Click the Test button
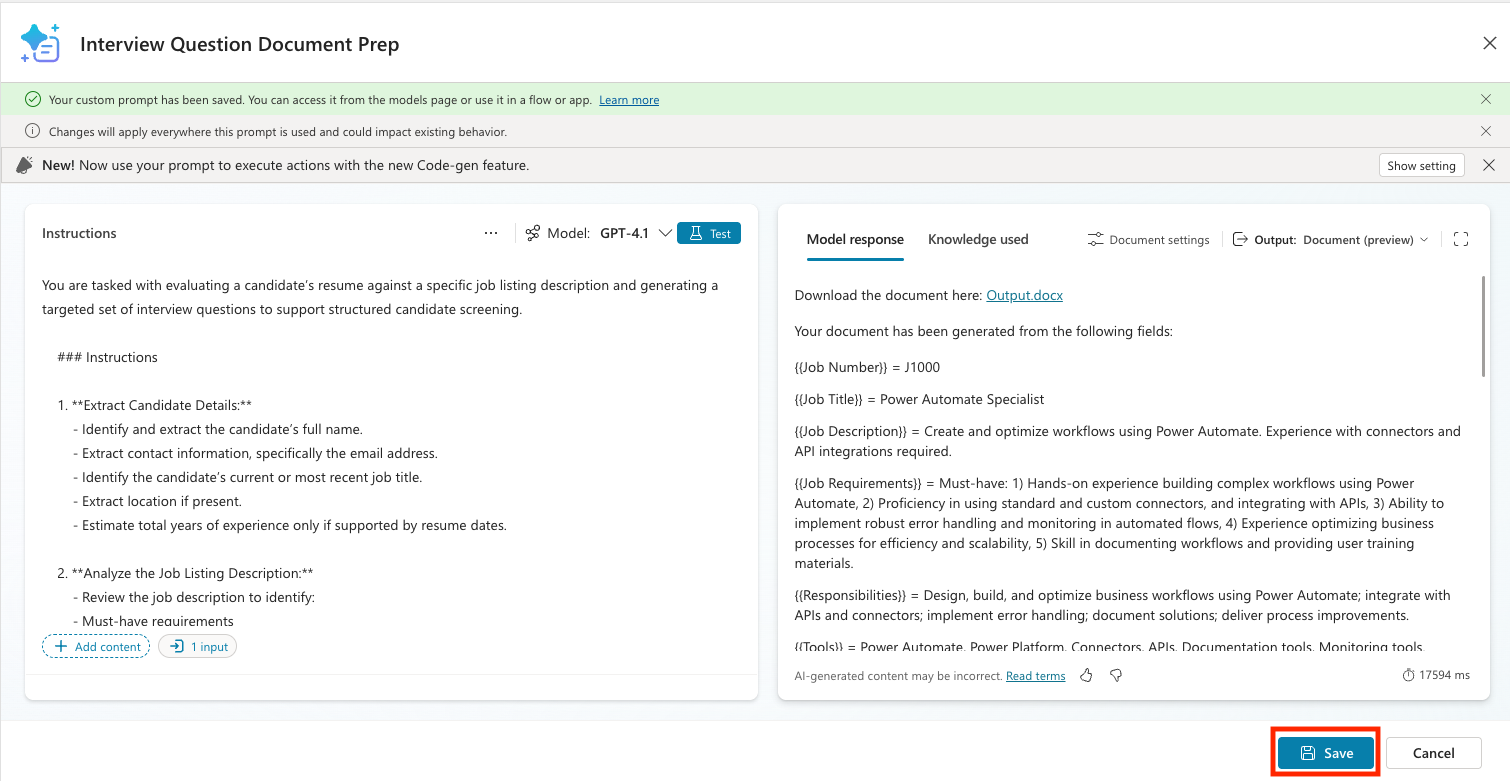This screenshot has width=1510, height=781. point(709,233)
